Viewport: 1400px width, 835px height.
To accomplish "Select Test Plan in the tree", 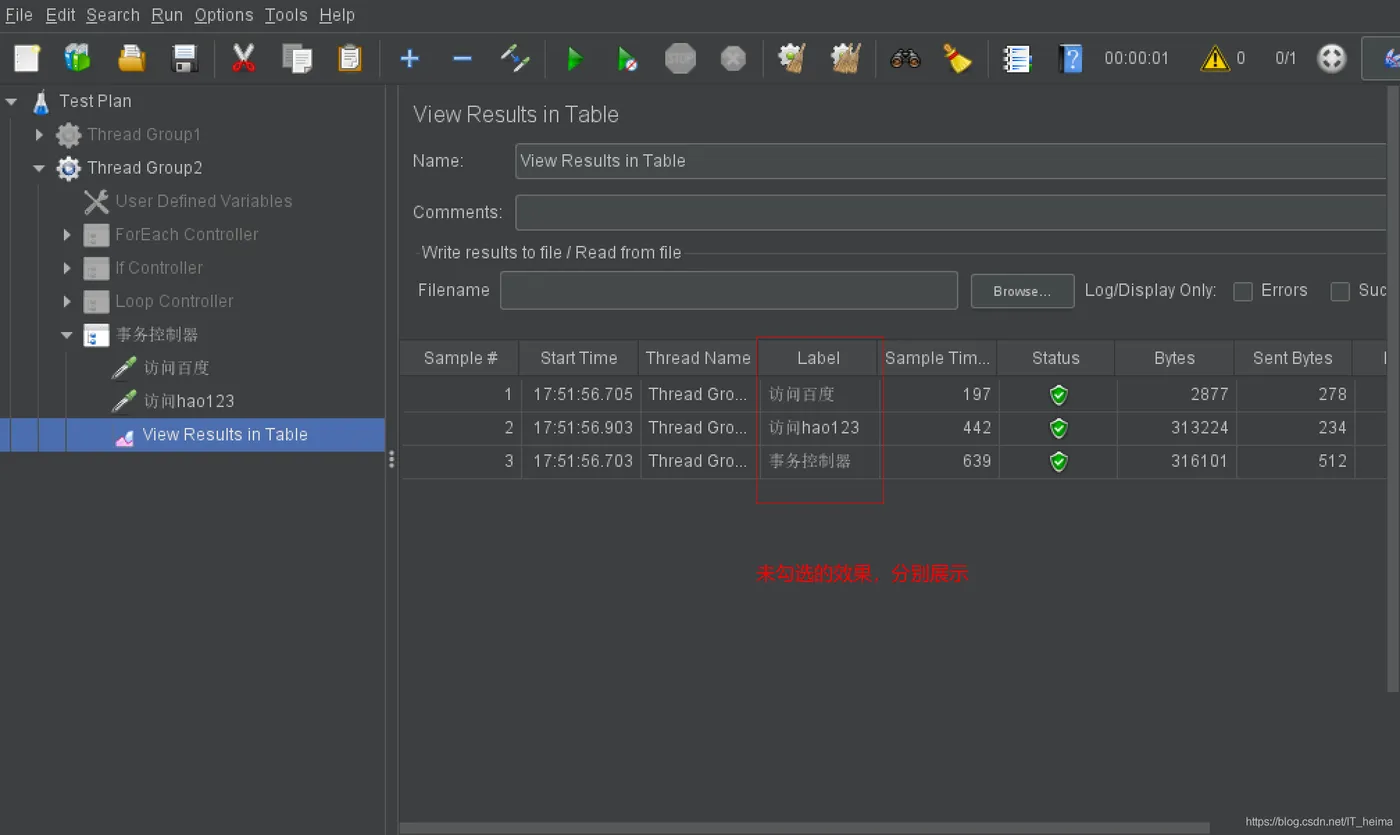I will (95, 101).
